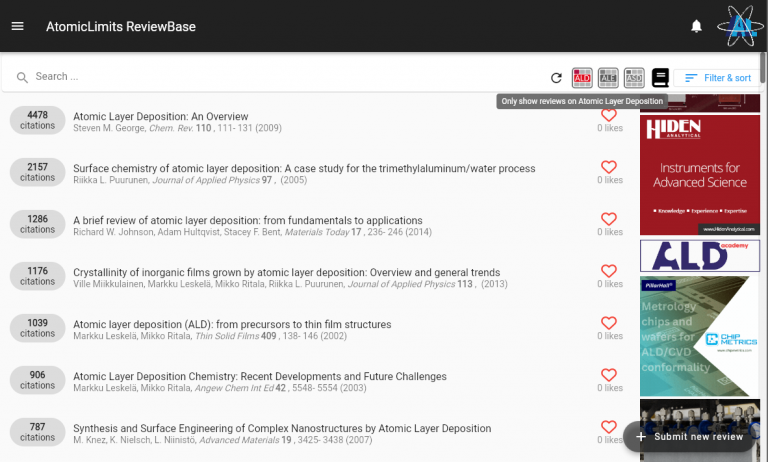This screenshot has height=462, width=768.
Task: Click 'Markku Leskelä, Mikko Ritala, Angew Chem' line
Action: tap(220, 388)
